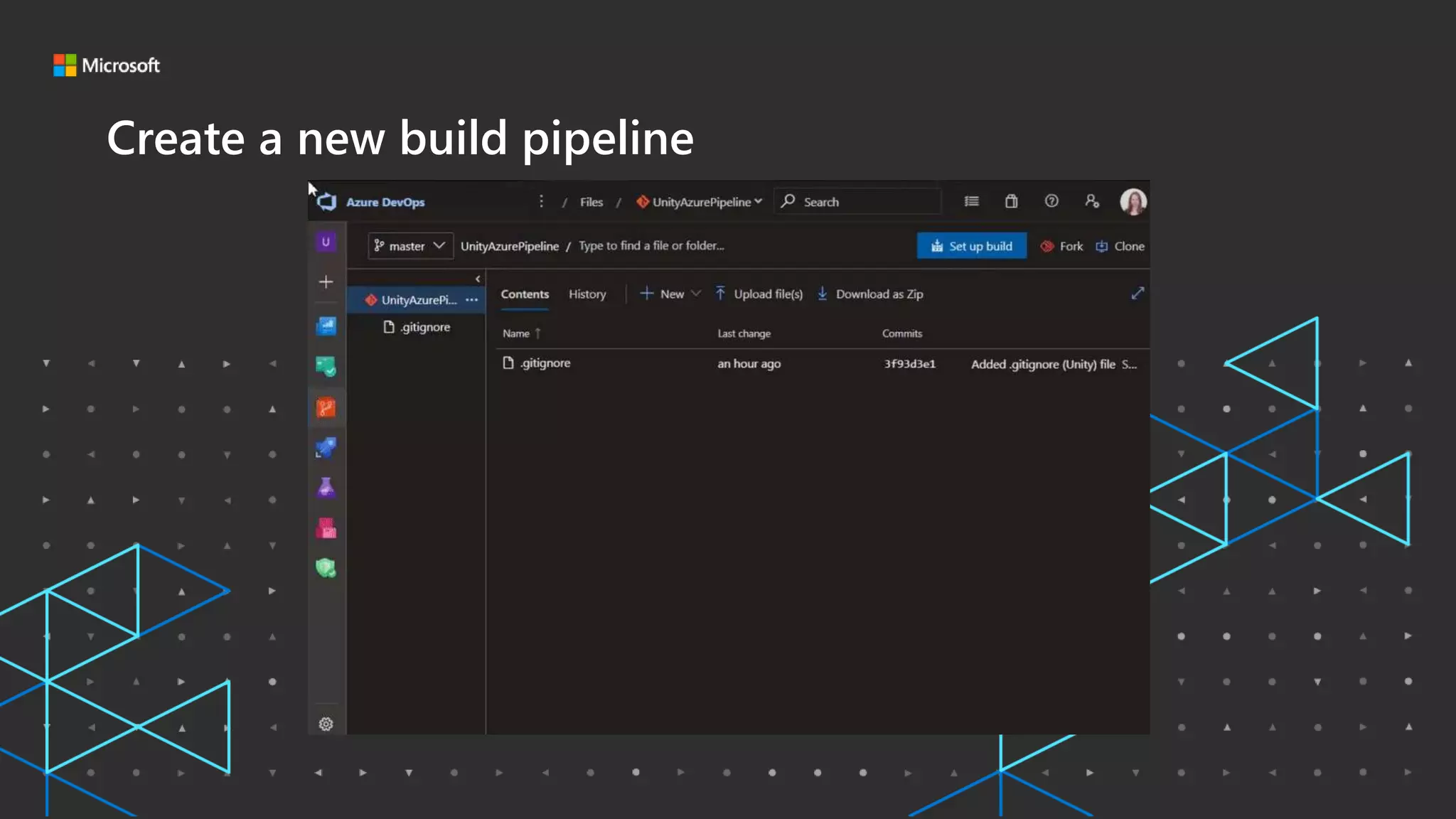Open the green shield sidebar icon
This screenshot has height=819, width=1456.
click(x=326, y=568)
